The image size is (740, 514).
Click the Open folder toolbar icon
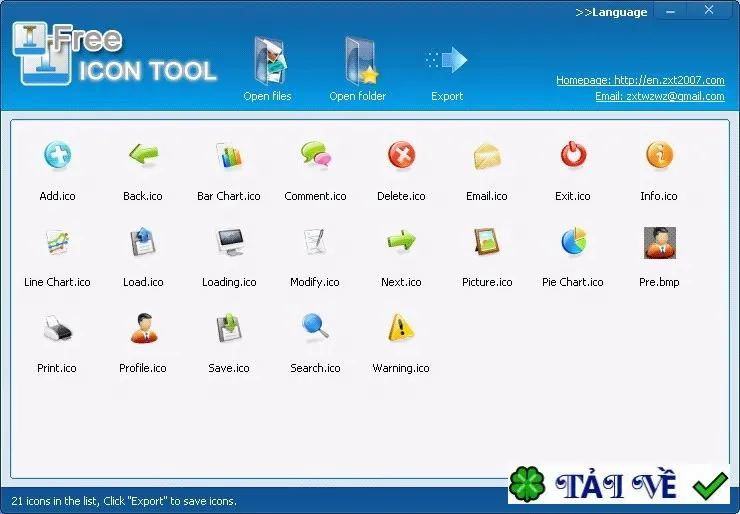point(361,61)
